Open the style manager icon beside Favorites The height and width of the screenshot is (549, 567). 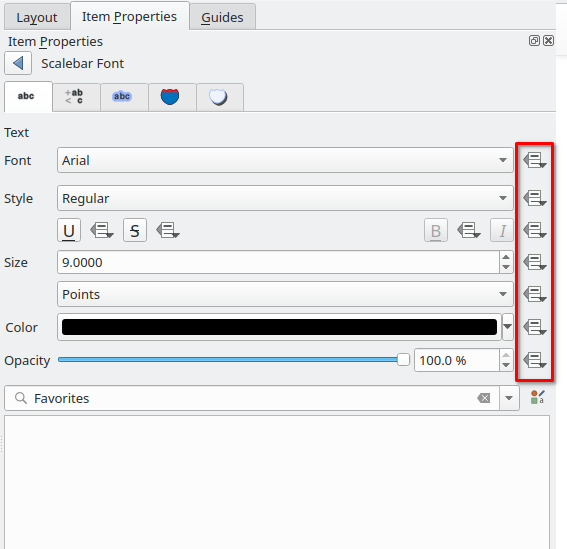(x=537, y=397)
